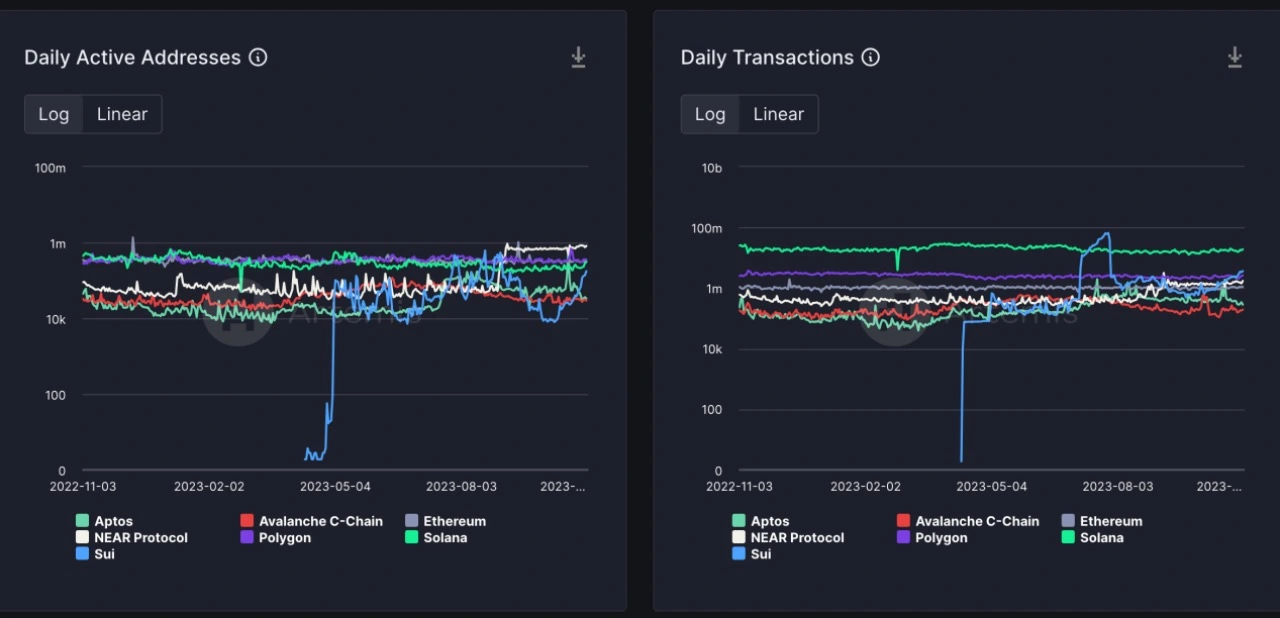Select Log scale for Daily Transactions
This screenshot has height=618, width=1280.
point(710,114)
